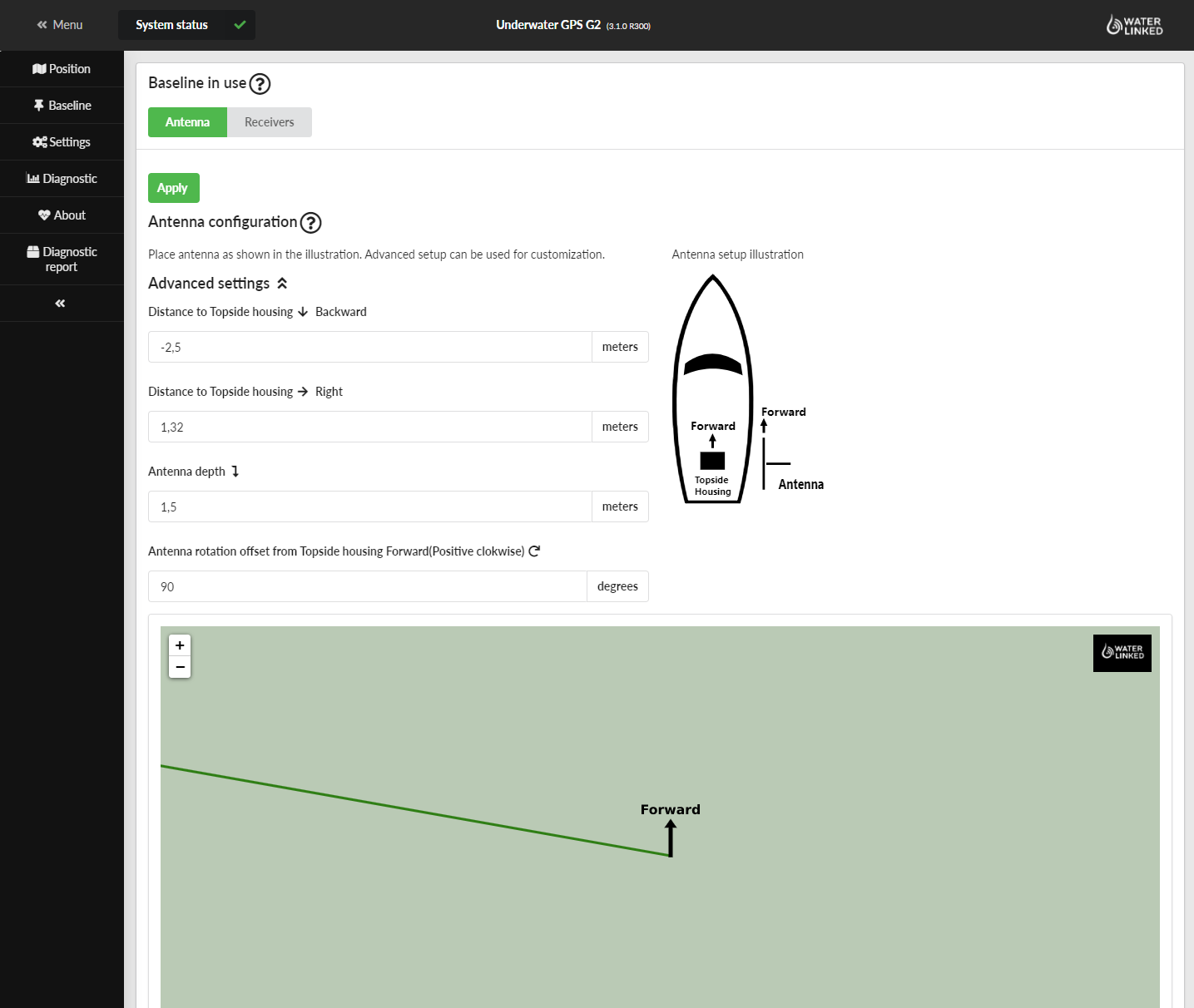Open the Position page in sidebar

click(62, 69)
